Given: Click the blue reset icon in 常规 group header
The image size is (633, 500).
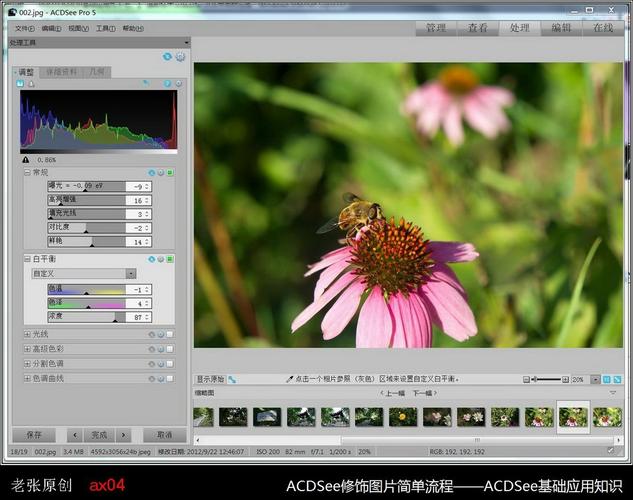Looking at the screenshot, I should [x=152, y=173].
